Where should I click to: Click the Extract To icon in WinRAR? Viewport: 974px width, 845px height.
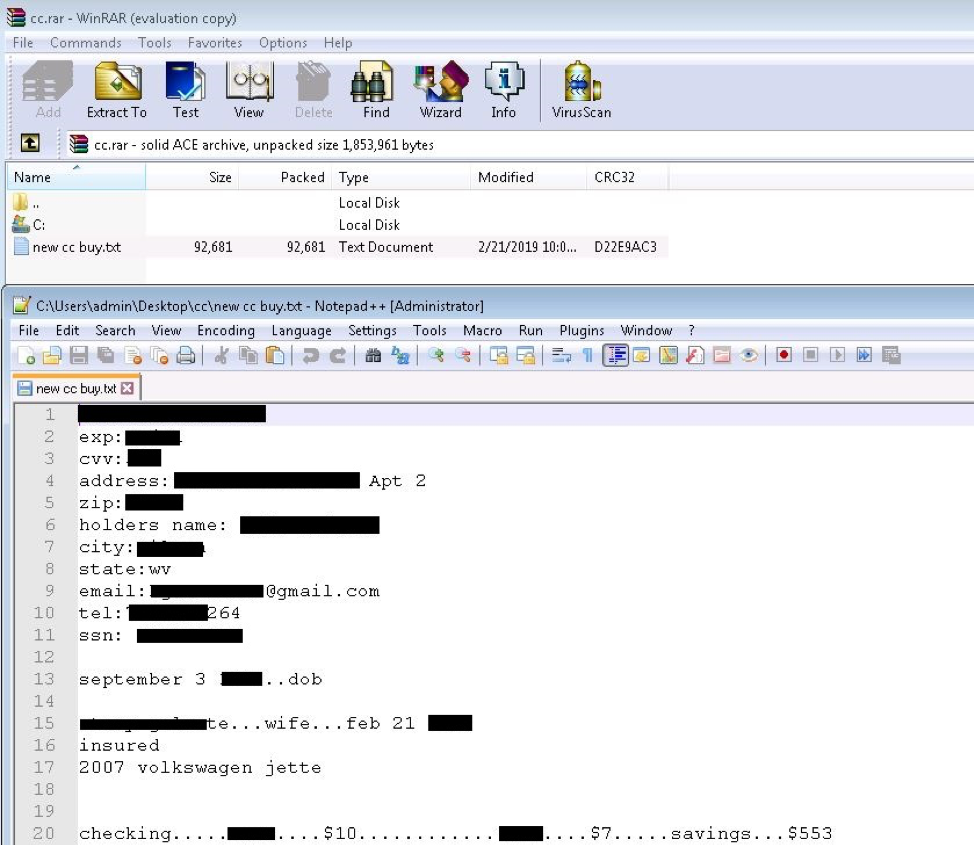[117, 90]
